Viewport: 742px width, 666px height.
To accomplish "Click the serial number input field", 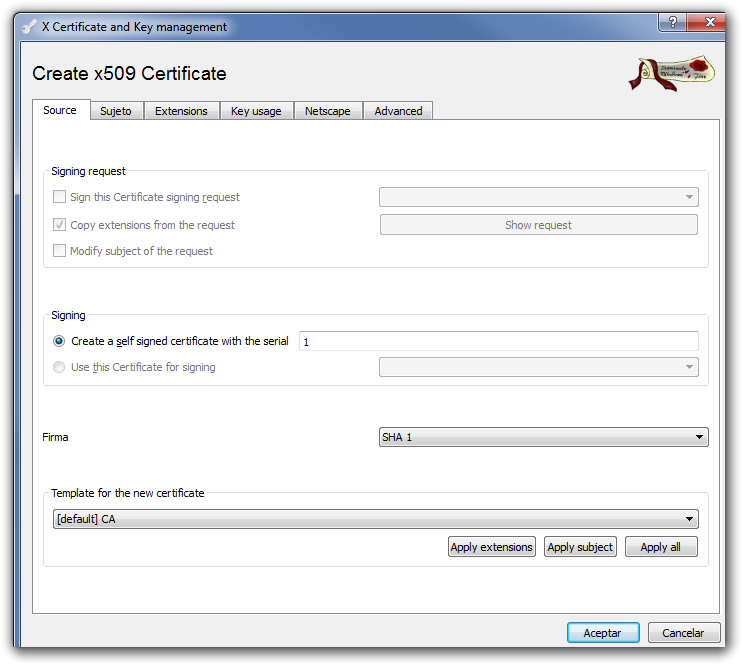I will point(498,341).
